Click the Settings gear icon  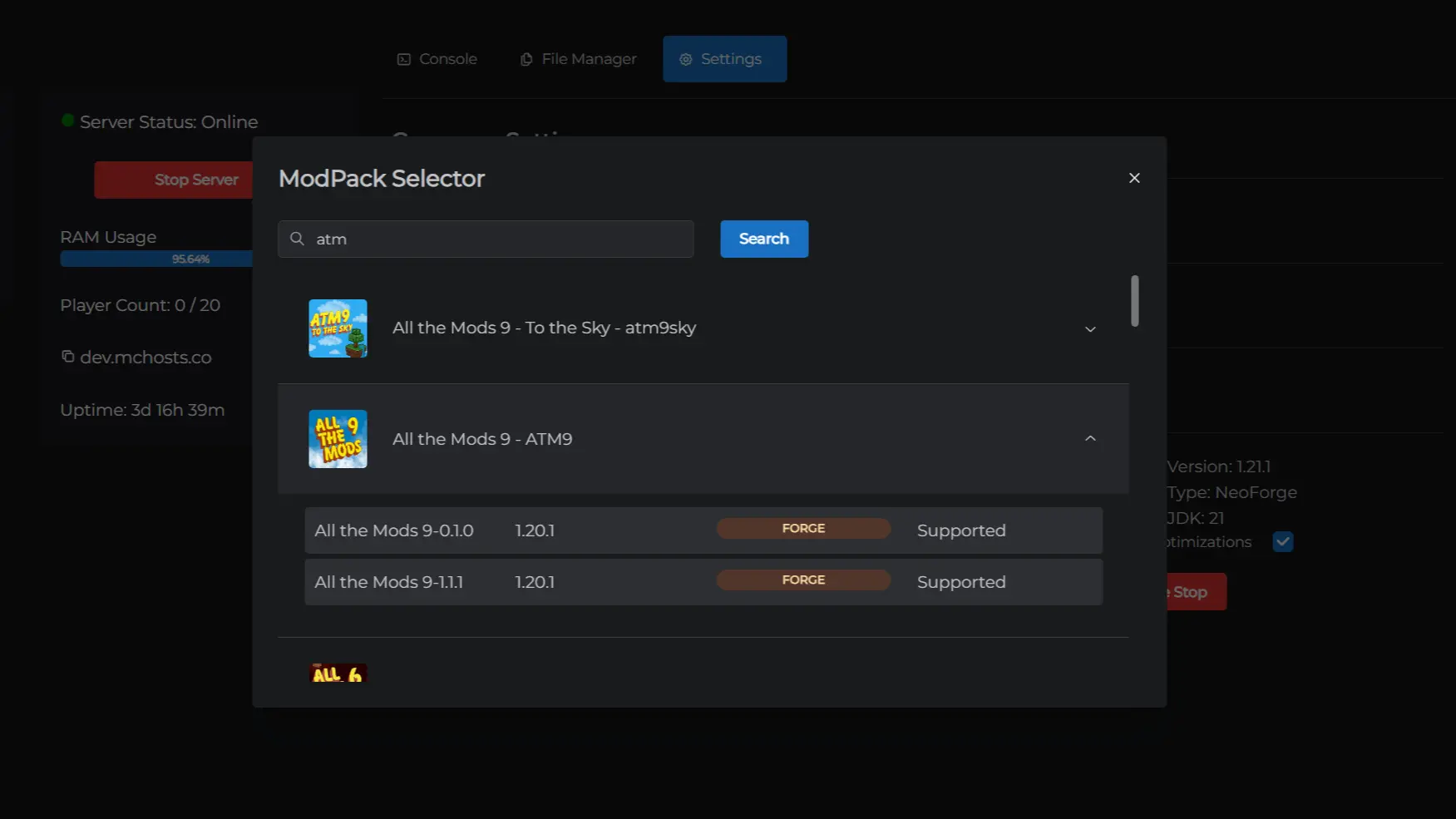click(x=685, y=59)
